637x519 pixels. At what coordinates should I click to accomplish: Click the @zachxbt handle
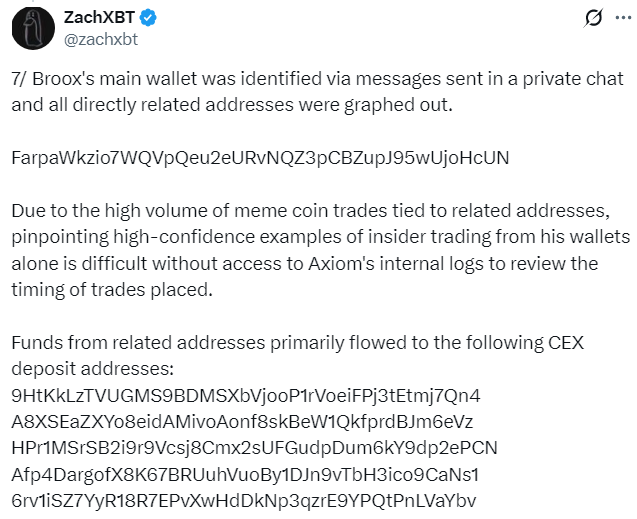[104, 40]
